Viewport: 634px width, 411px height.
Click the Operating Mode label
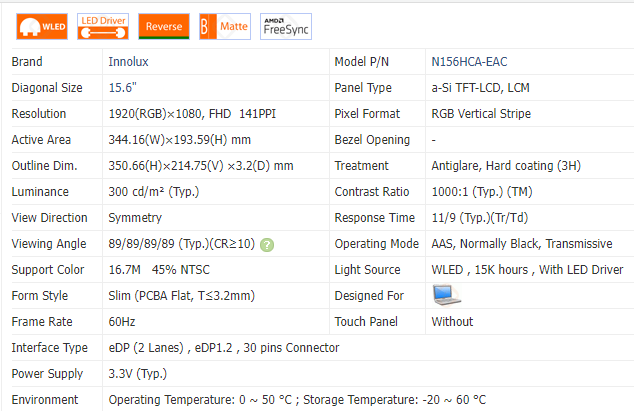click(x=377, y=244)
